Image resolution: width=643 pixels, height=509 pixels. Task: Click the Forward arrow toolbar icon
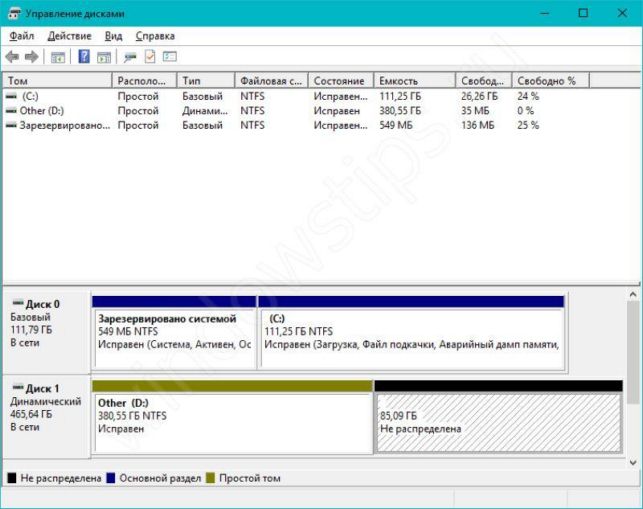pos(32,57)
